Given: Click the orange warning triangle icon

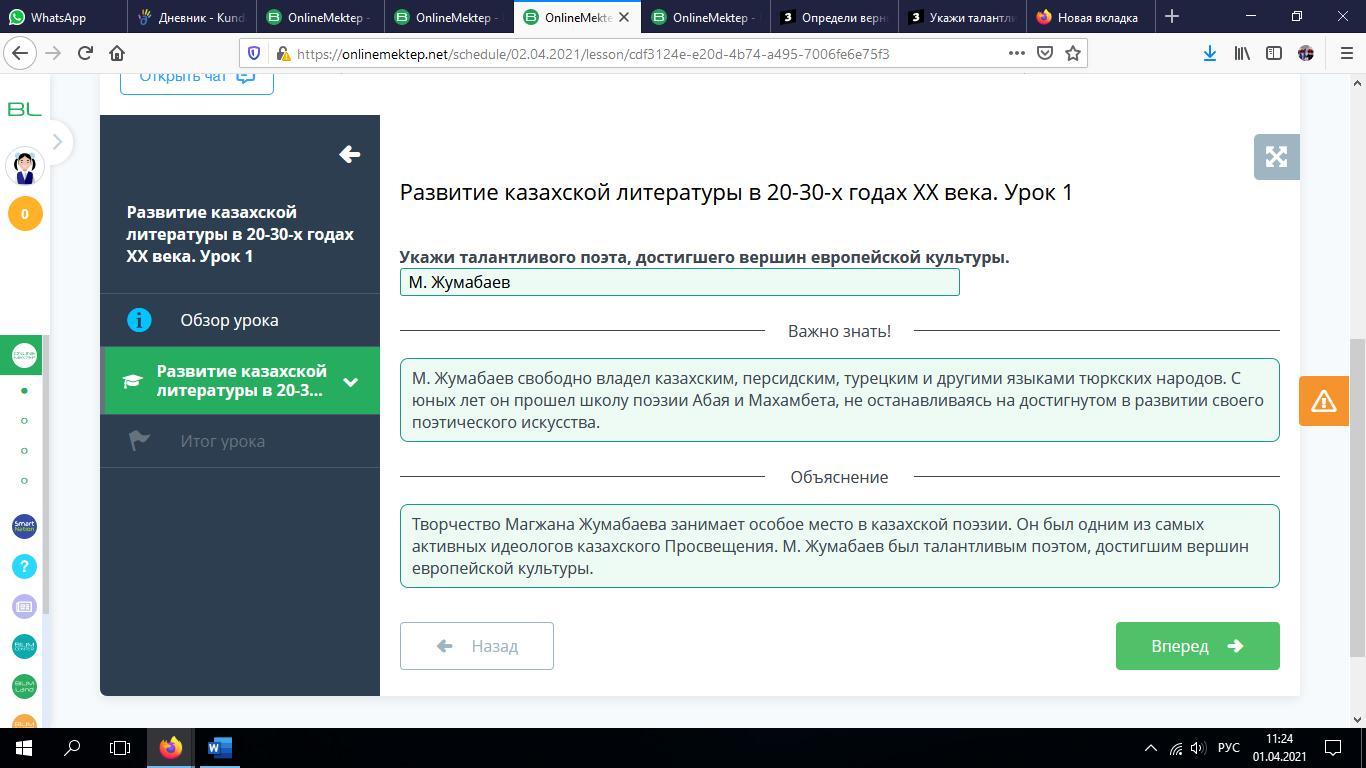Looking at the screenshot, I should (x=1323, y=401).
